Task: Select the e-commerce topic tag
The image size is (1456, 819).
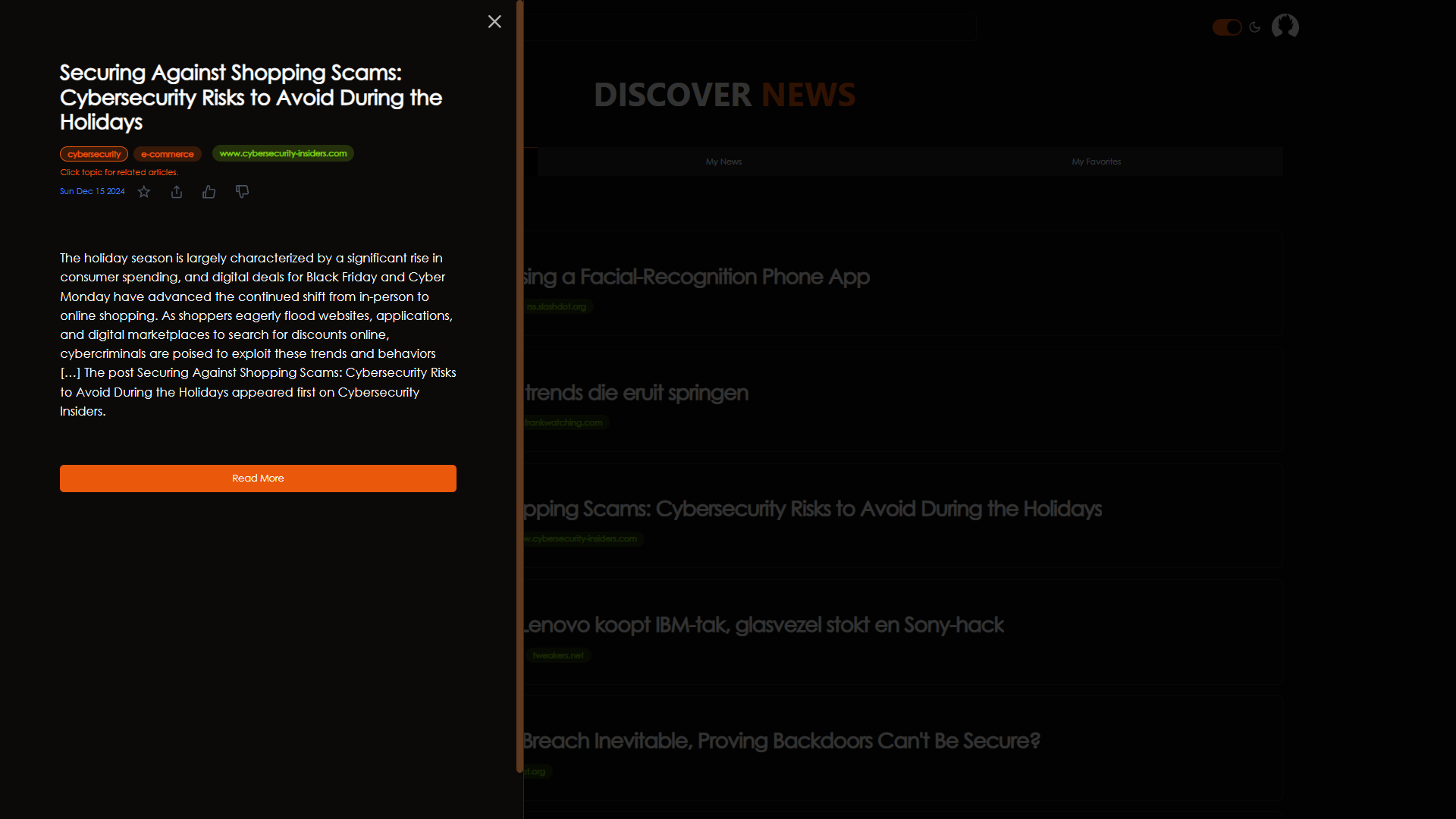Action: [168, 154]
